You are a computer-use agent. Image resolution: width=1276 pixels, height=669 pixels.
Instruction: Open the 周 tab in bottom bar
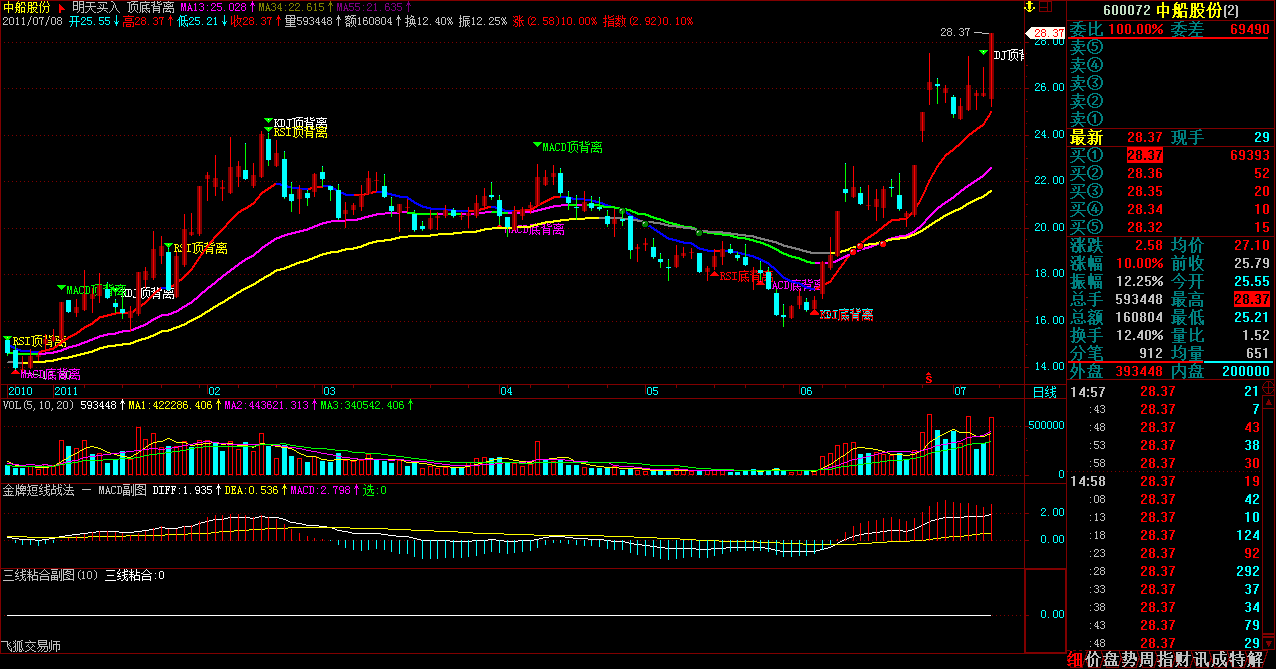[x=1147, y=659]
